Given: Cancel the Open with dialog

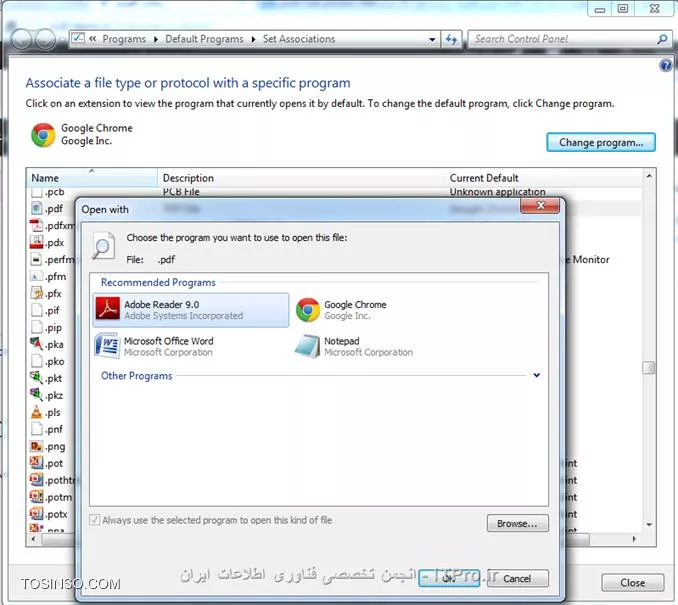Looking at the screenshot, I should tap(518, 578).
